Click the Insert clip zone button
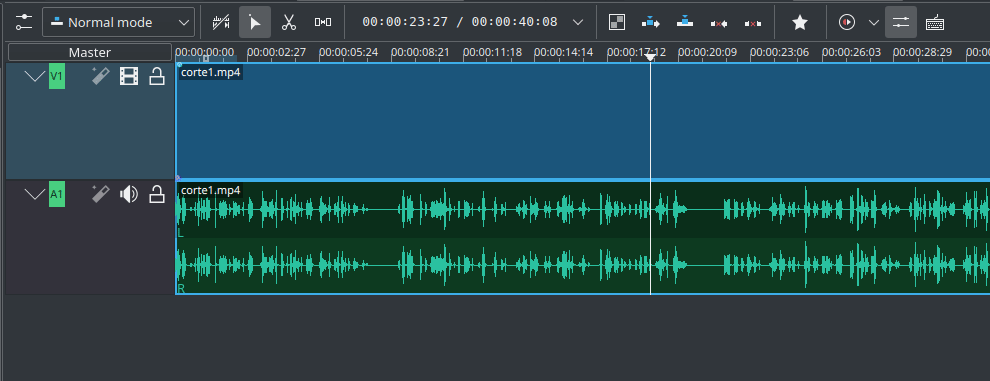The width and height of the screenshot is (990, 381). click(651, 22)
